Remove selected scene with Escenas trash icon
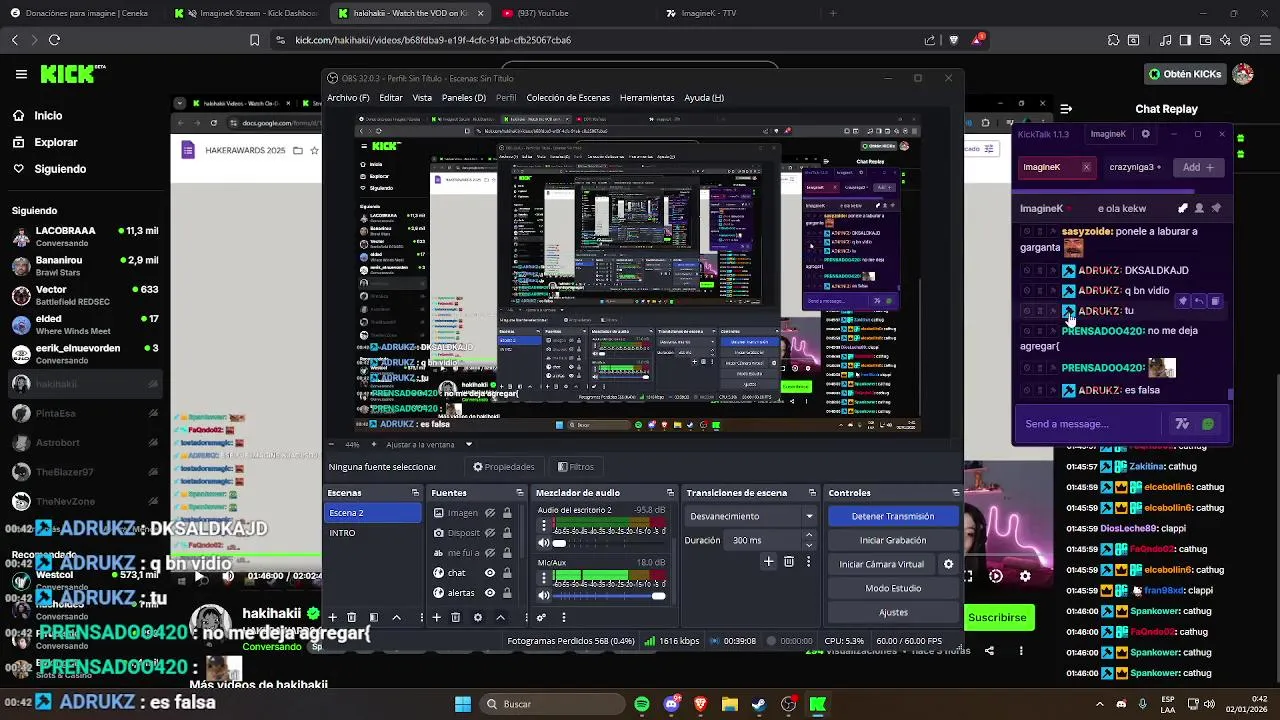 pyautogui.click(x=352, y=617)
